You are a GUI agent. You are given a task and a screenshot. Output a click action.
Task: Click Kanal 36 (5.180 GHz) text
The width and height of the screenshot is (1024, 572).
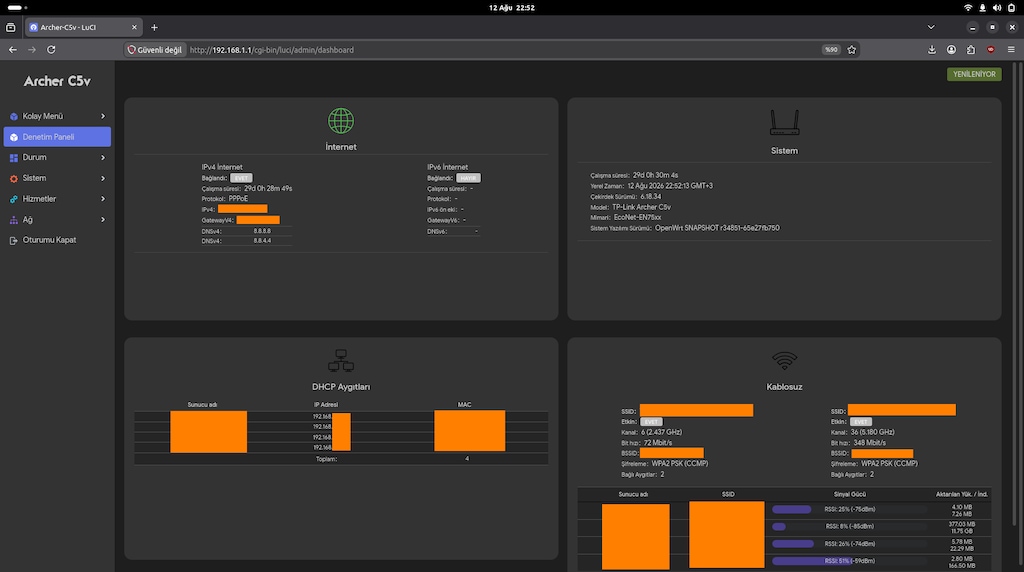tap(863, 432)
